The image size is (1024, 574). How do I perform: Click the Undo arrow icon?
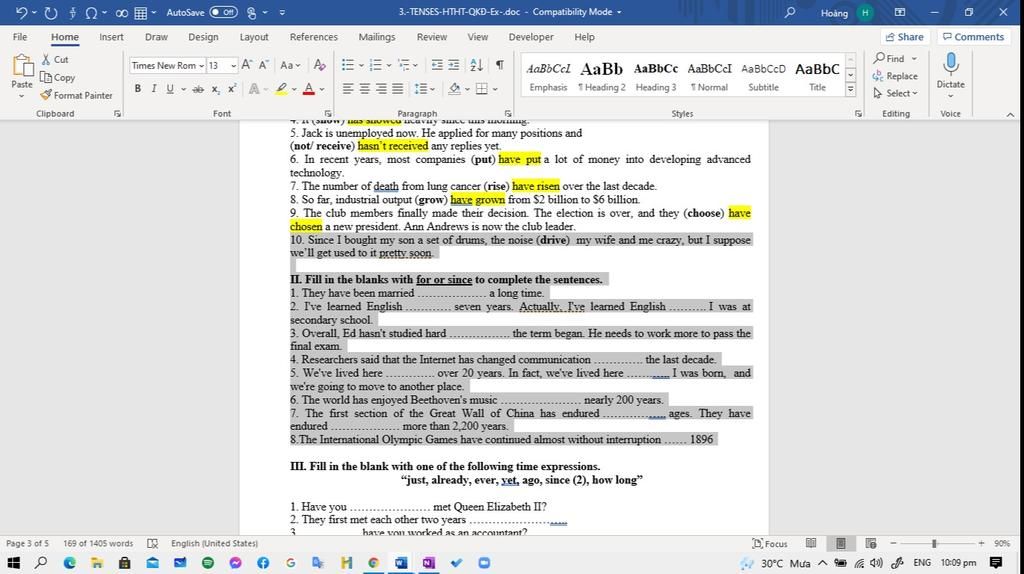[x=21, y=12]
